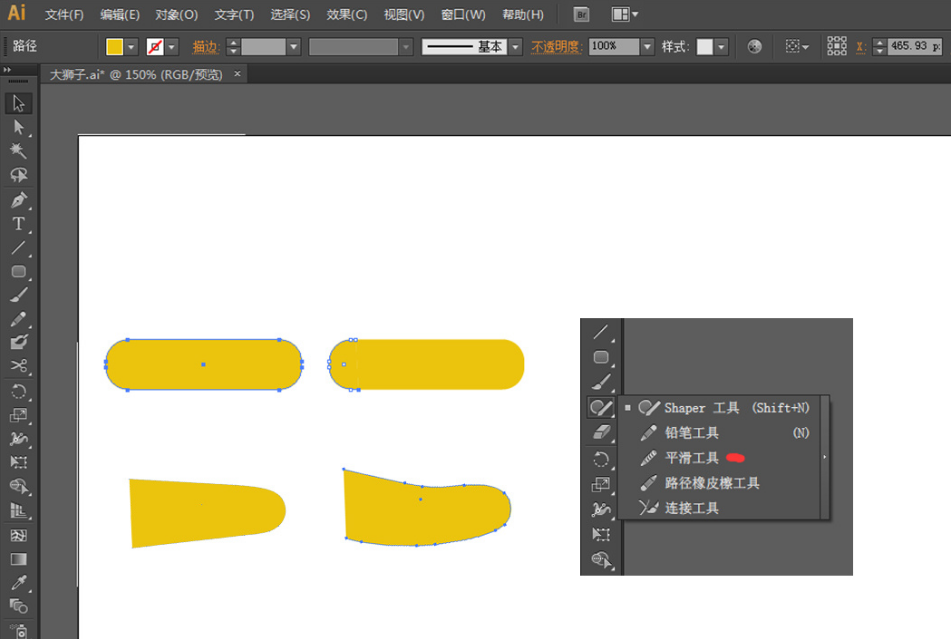Open the 效果(C) menu

click(347, 15)
